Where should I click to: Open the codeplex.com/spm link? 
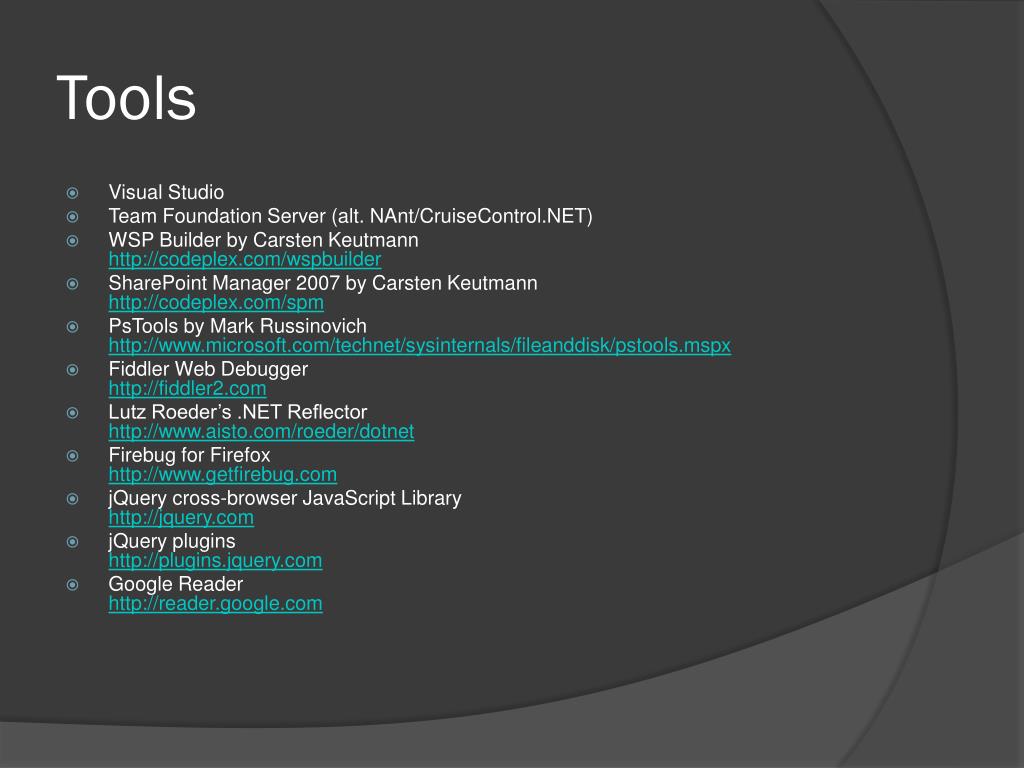coord(216,302)
